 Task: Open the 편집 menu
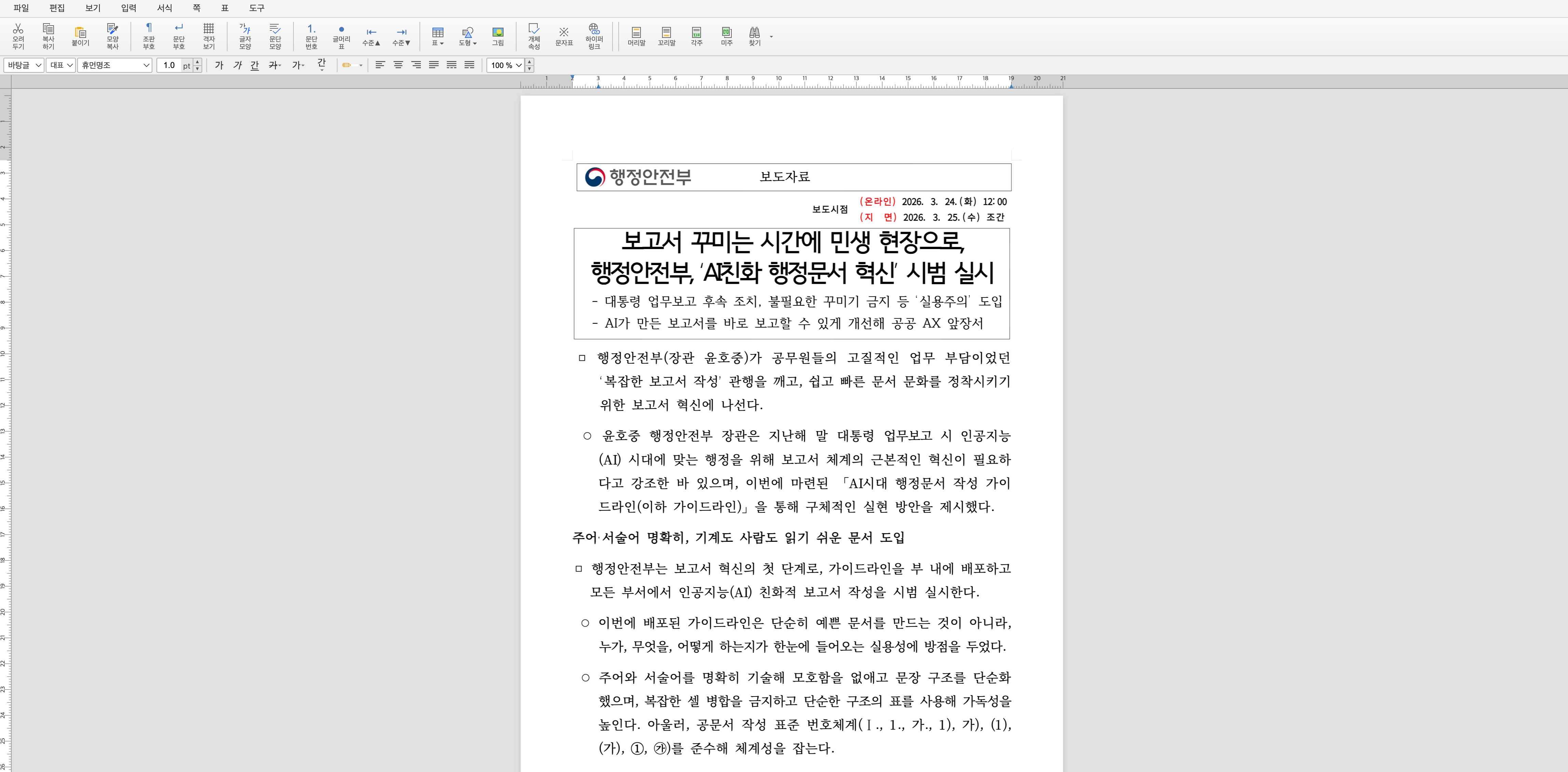click(x=57, y=8)
